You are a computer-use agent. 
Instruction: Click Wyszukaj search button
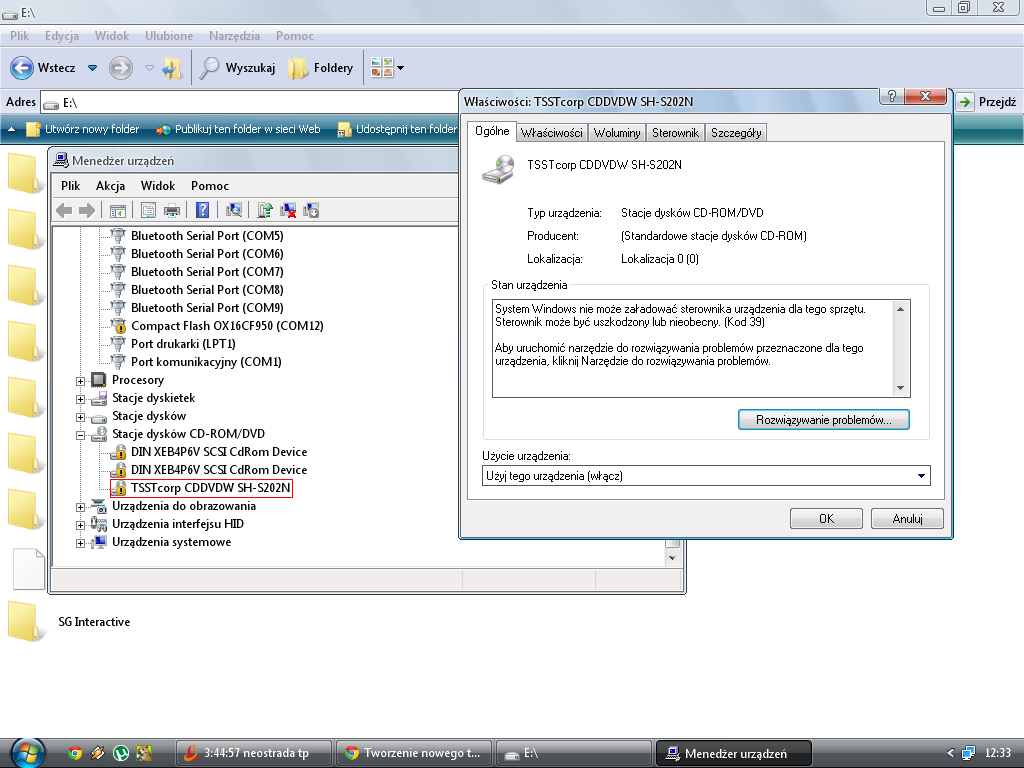pos(237,68)
